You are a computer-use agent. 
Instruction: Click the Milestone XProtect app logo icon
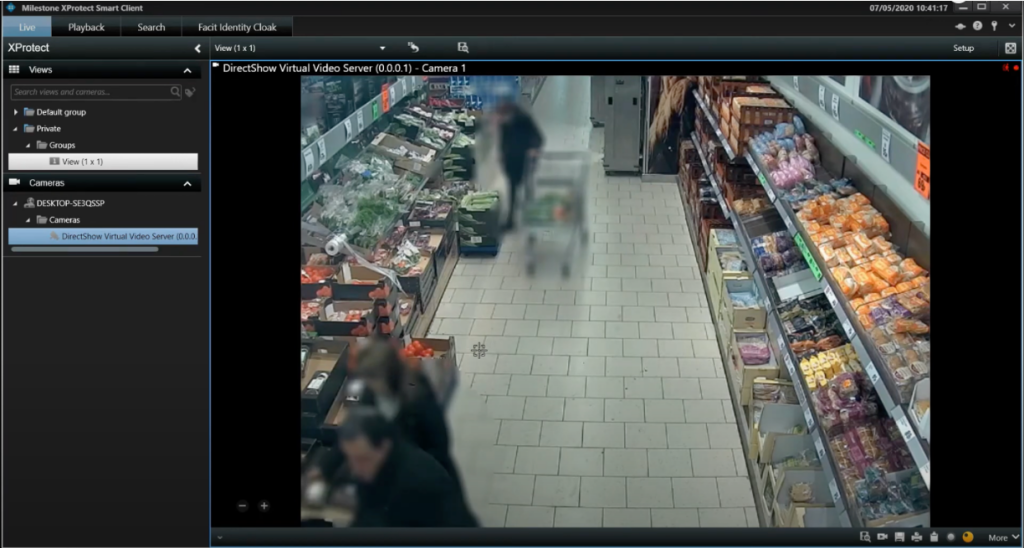coord(11,8)
